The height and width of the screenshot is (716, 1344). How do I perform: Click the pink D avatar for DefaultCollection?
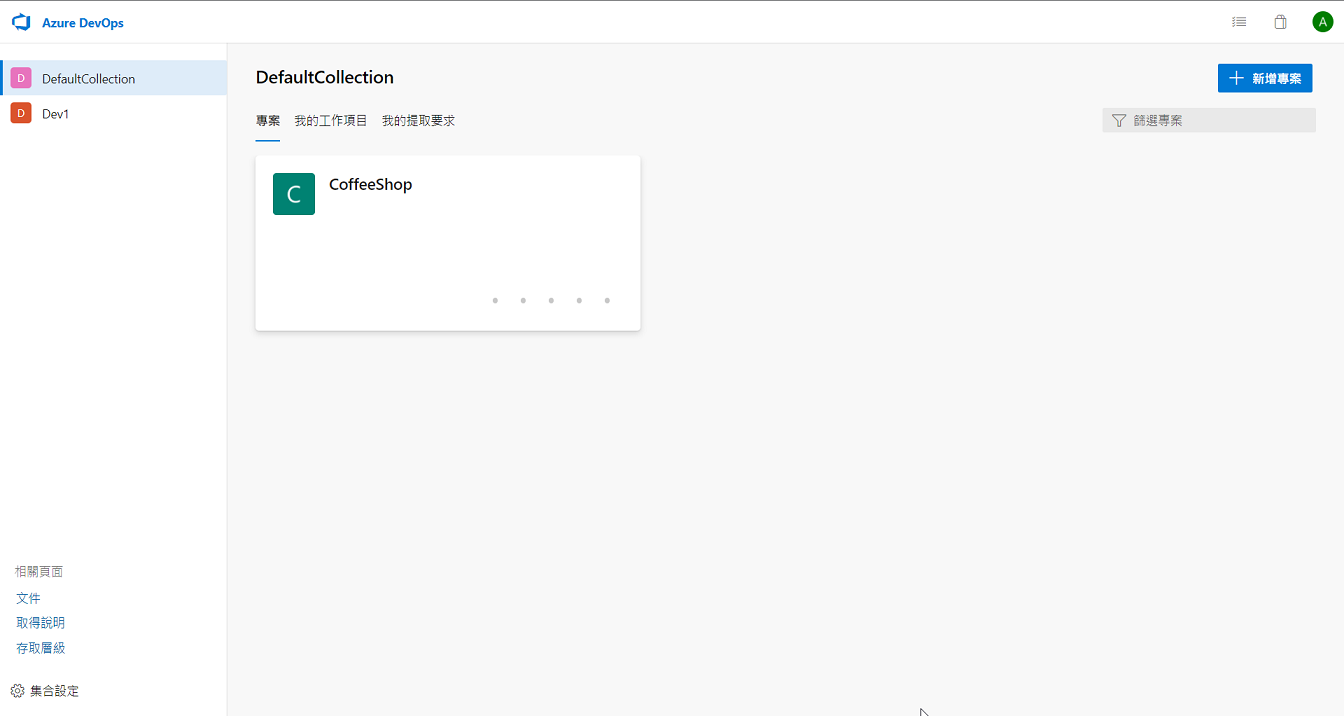[21, 77]
